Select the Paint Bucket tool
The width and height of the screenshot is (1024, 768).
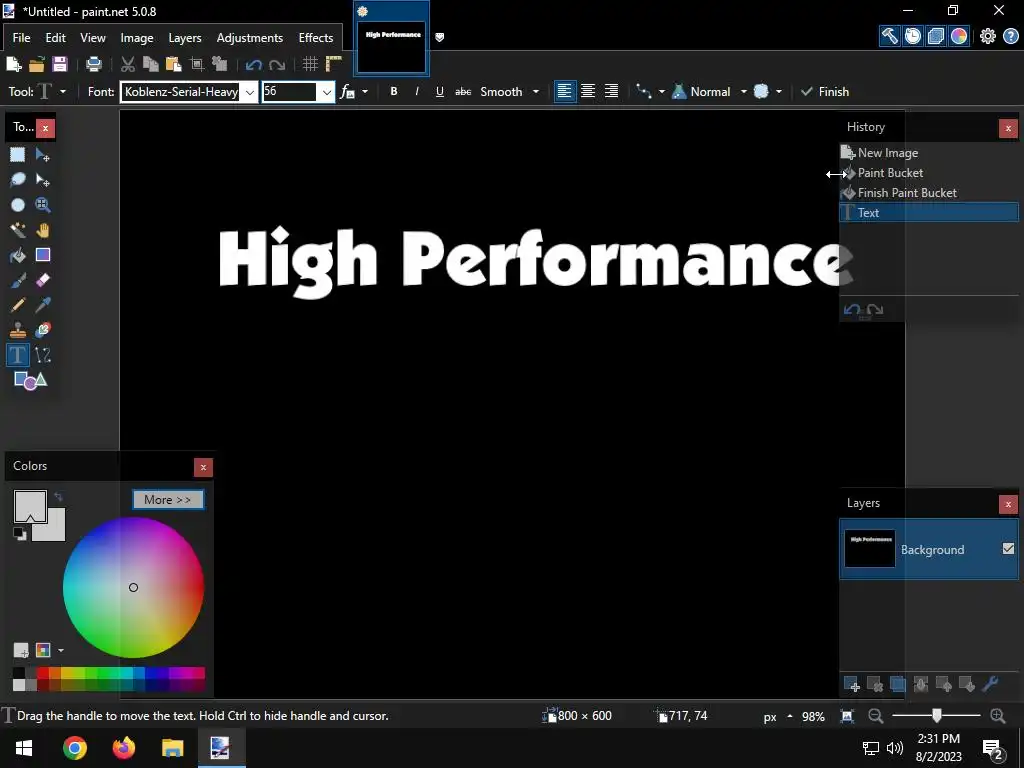pos(18,255)
